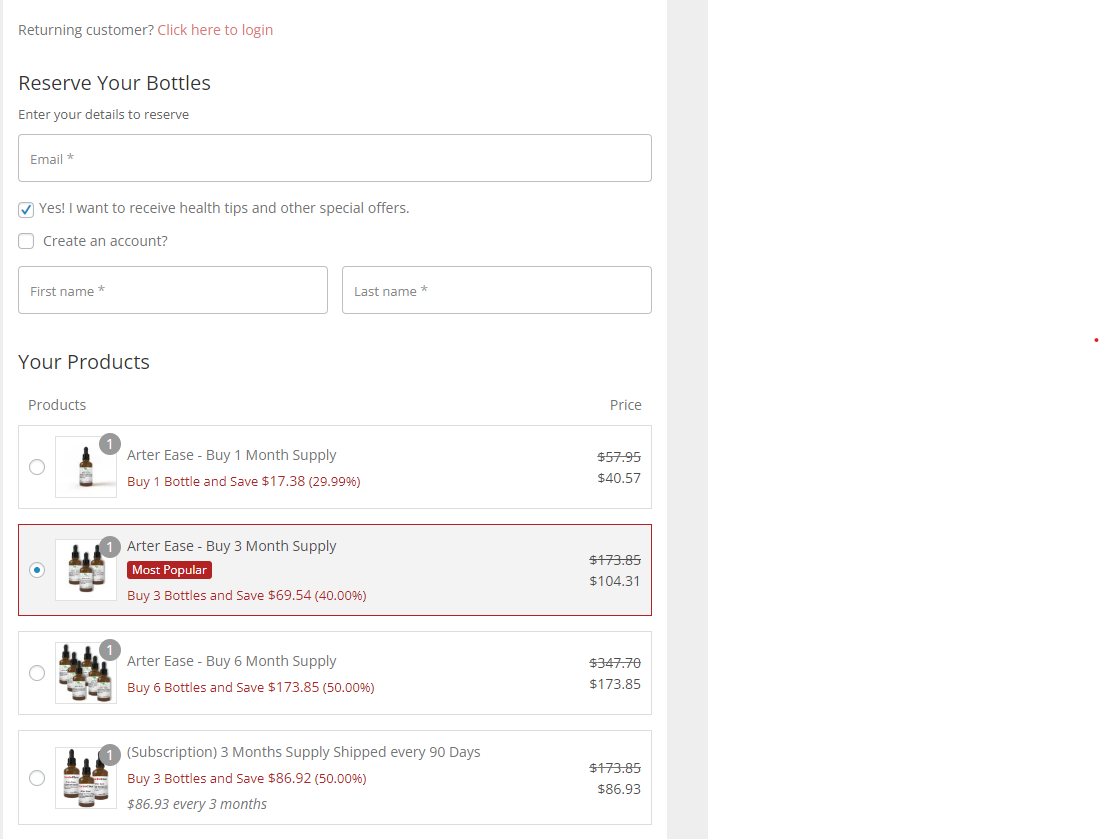This screenshot has height=839, width=1099.
Task: Click the quantity badge on the 6 Month Supply image
Action: pyautogui.click(x=110, y=650)
